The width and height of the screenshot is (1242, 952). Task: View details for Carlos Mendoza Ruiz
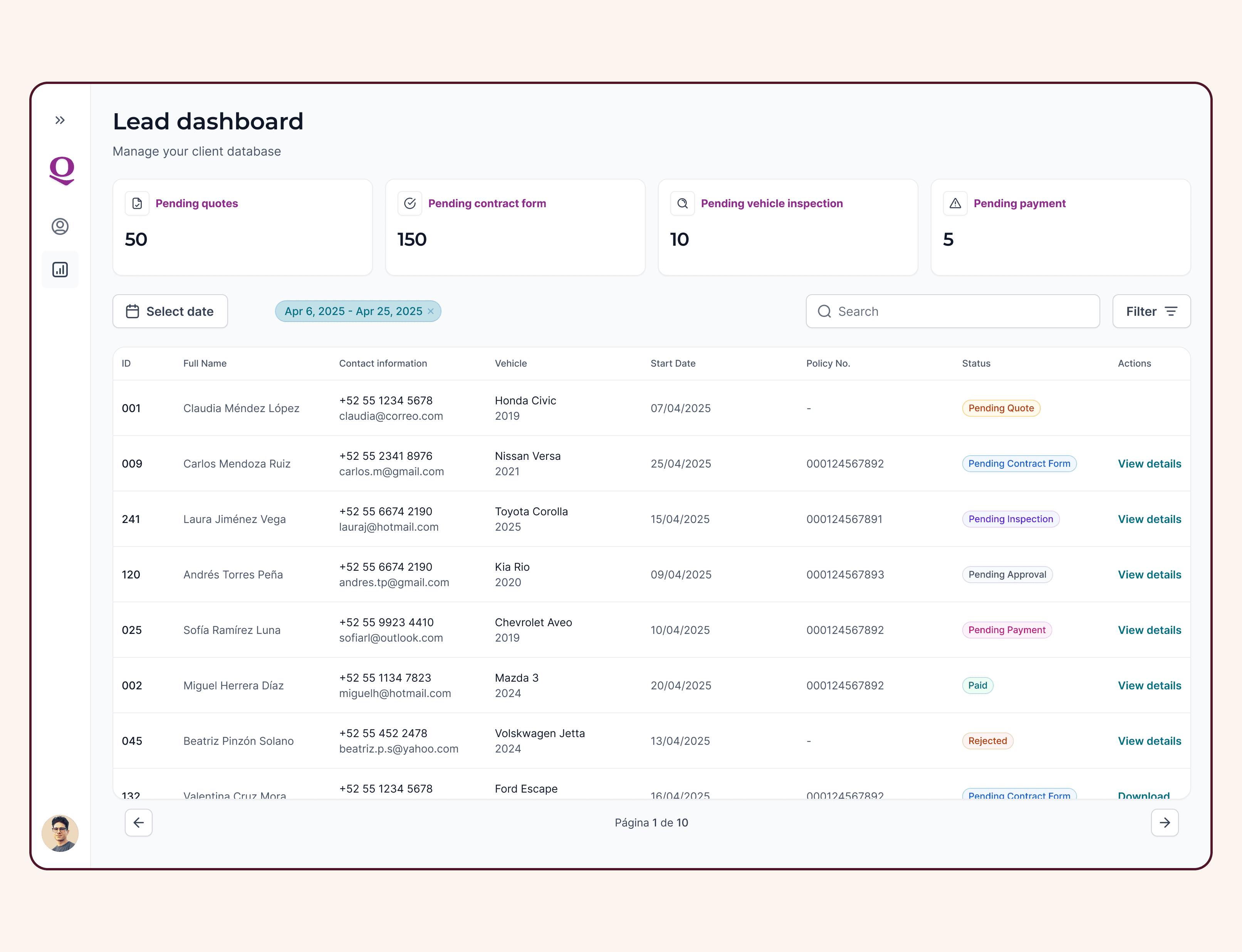1149,464
